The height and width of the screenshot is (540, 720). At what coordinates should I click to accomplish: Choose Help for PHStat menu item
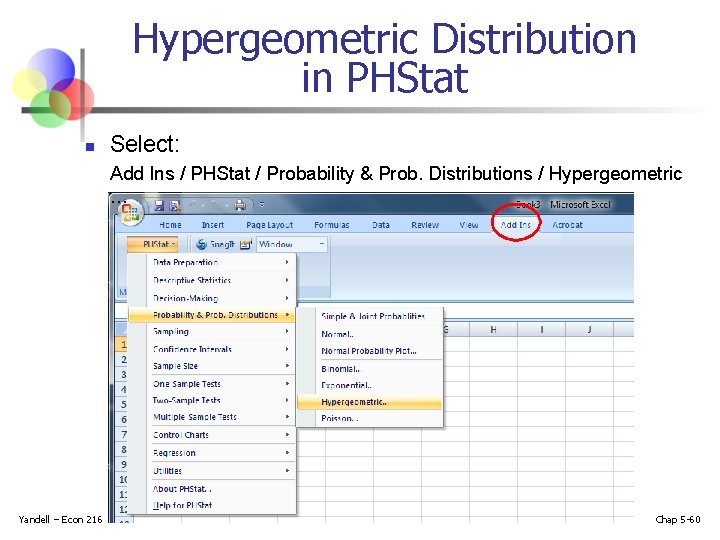click(212, 505)
